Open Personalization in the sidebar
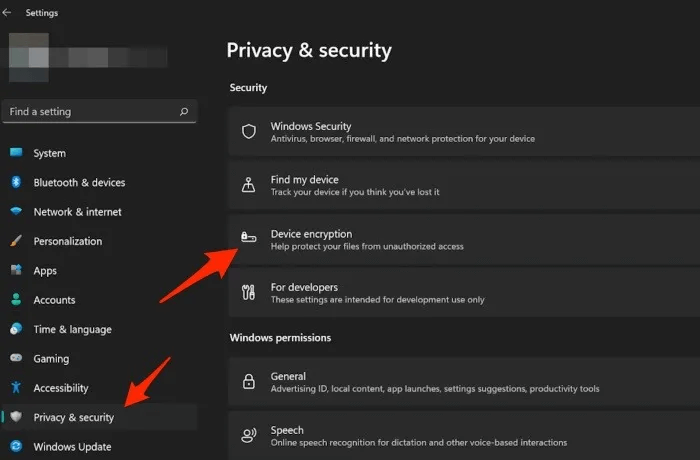The width and height of the screenshot is (700, 460). (67, 241)
